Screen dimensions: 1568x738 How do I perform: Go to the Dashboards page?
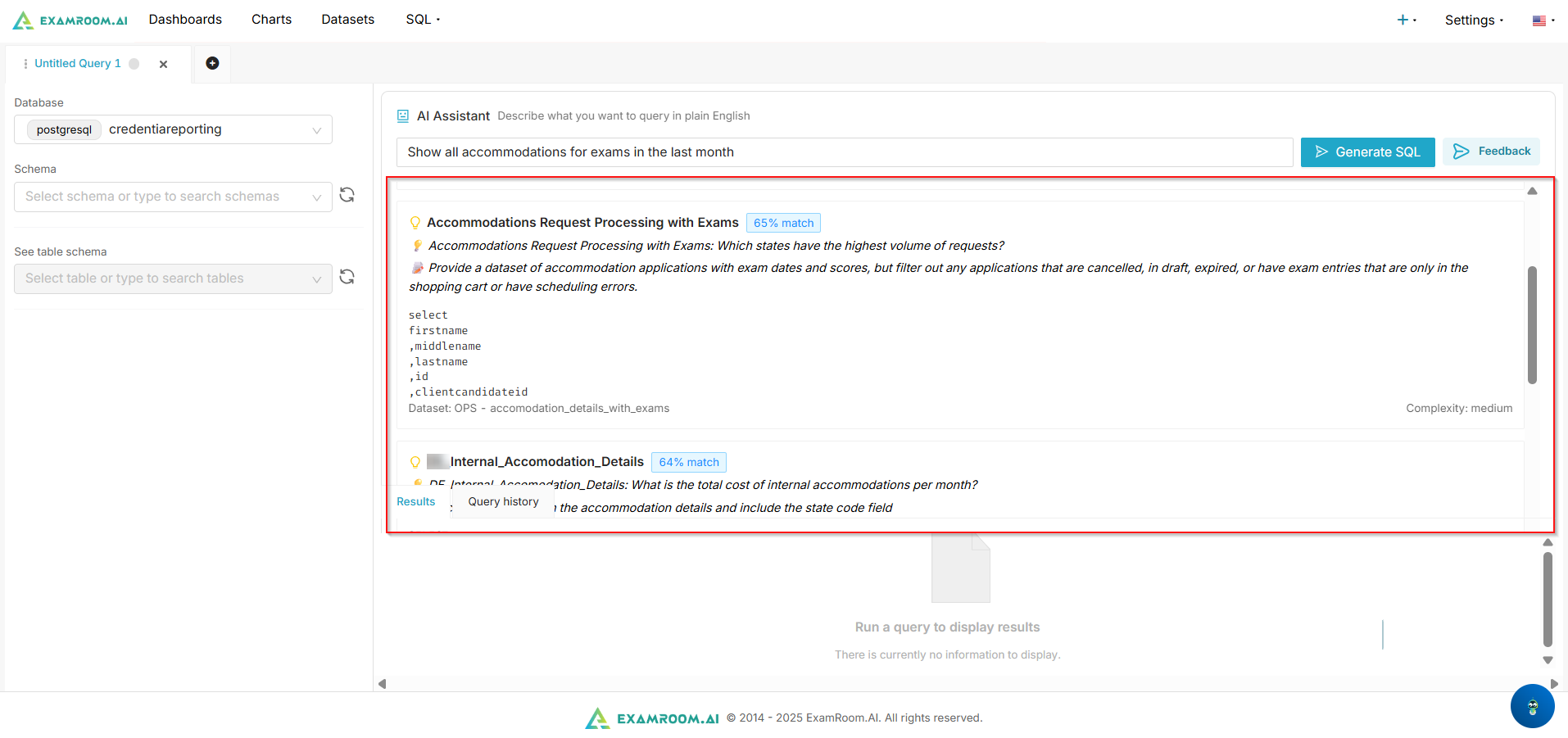[185, 20]
